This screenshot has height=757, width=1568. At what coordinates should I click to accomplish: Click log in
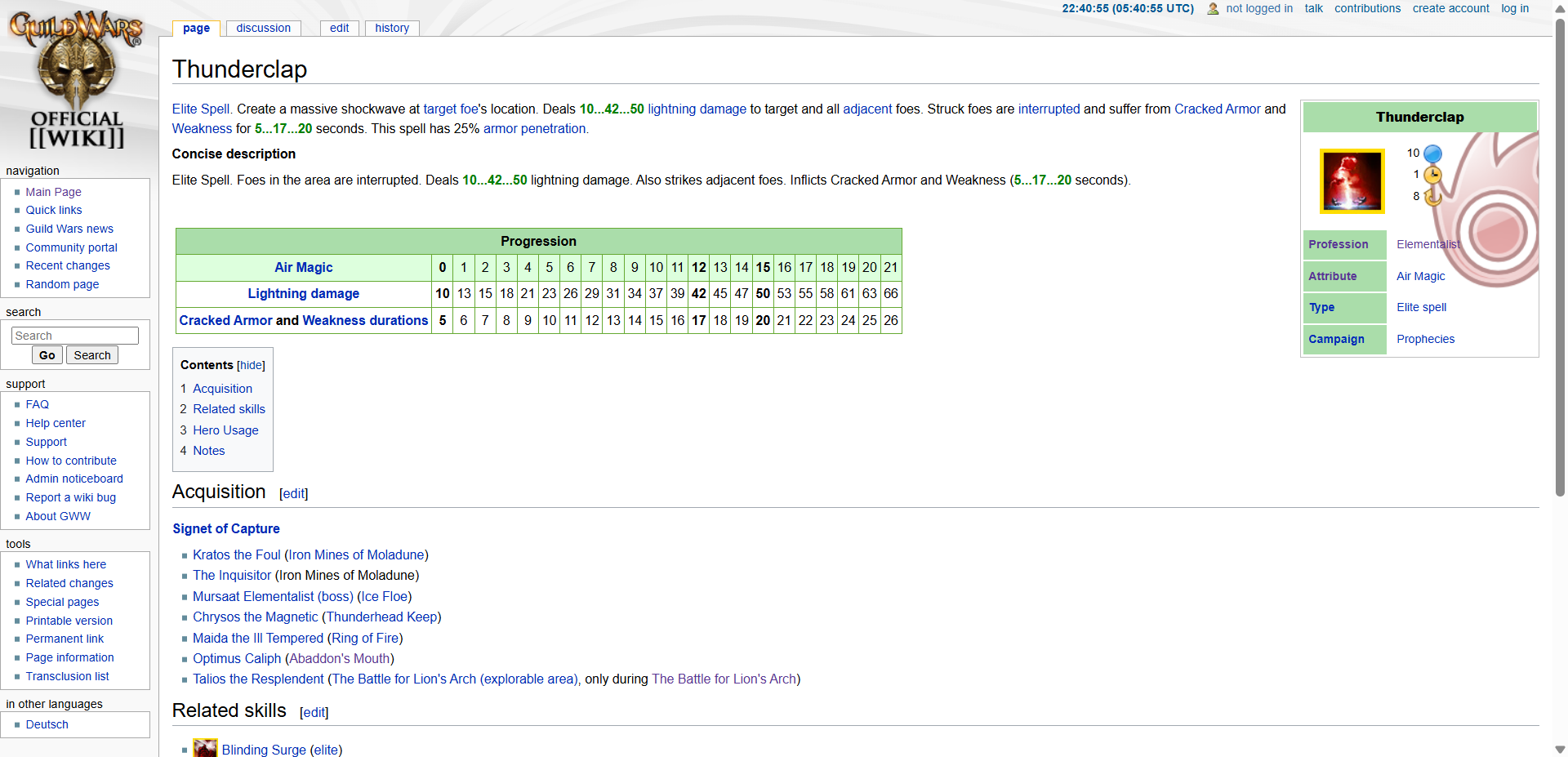tap(1515, 8)
